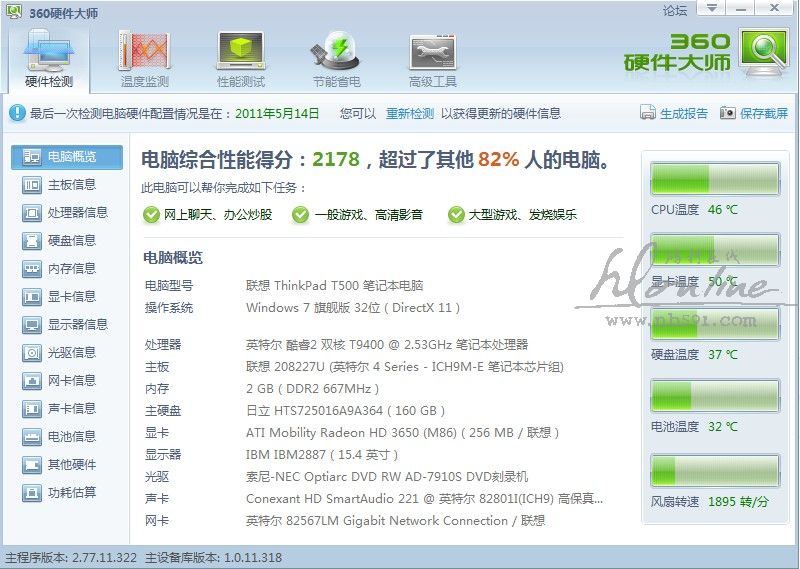The width and height of the screenshot is (800, 569).
Task: Click green check beside 一般游戏、高清影音
Action: pos(300,215)
